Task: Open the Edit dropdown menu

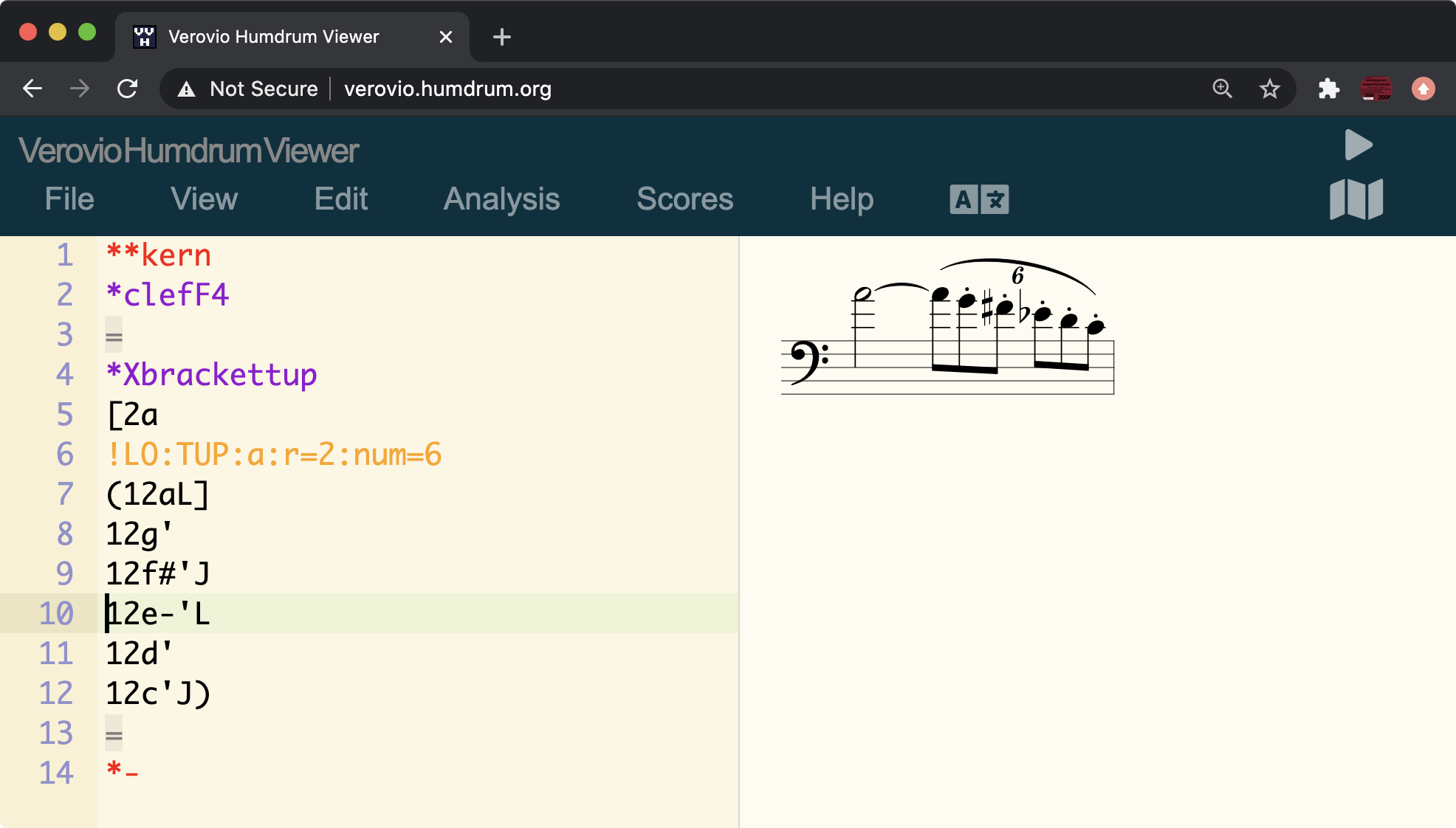Action: tap(340, 199)
